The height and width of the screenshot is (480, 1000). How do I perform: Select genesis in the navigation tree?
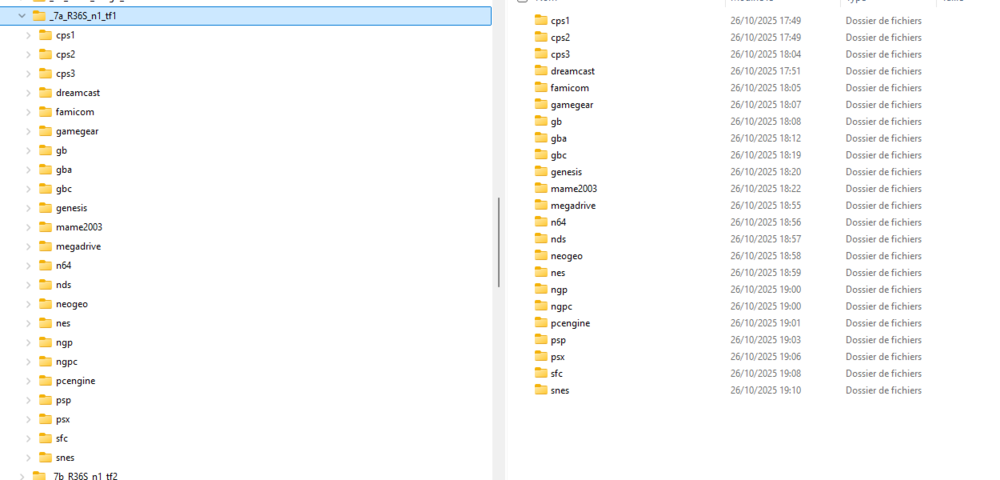(x=71, y=208)
